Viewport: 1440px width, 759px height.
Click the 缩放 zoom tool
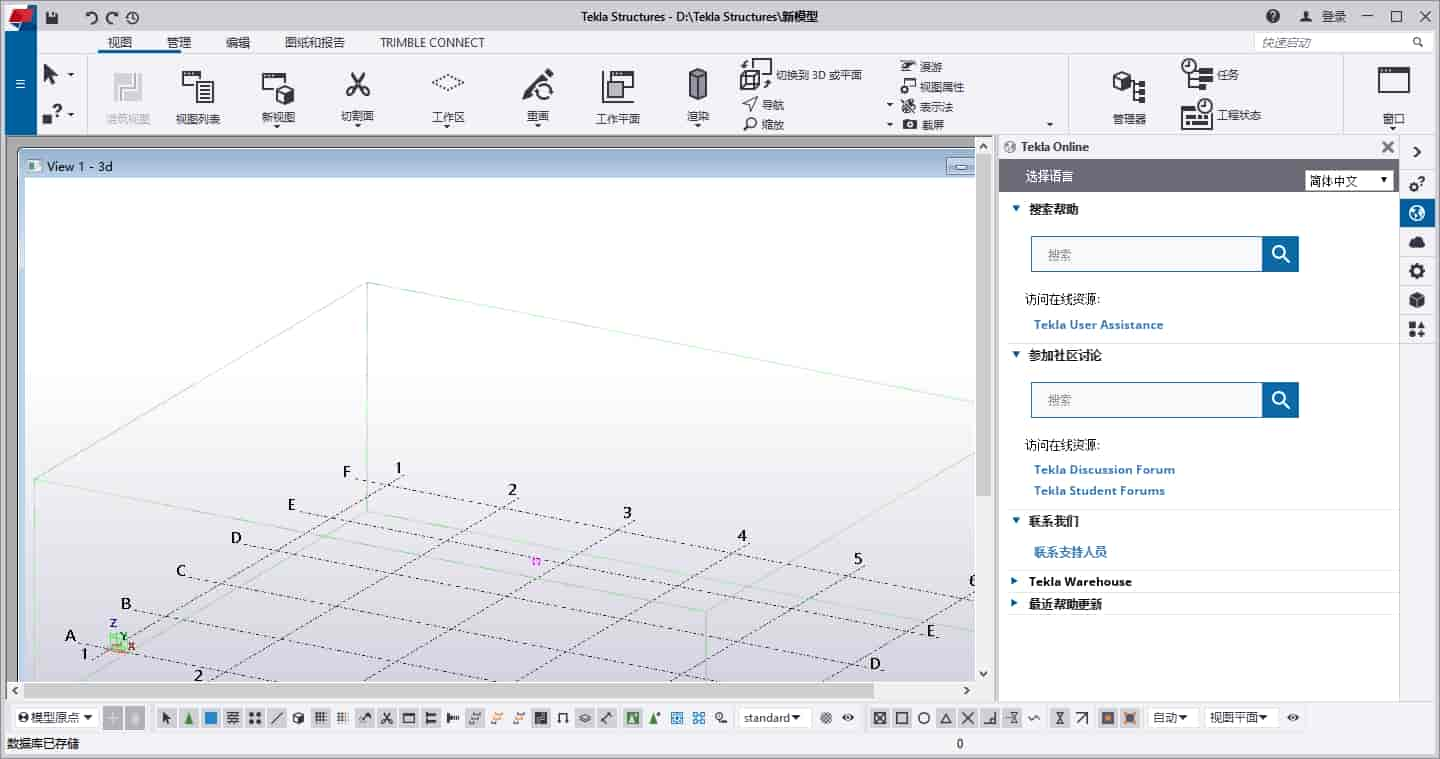[764, 124]
